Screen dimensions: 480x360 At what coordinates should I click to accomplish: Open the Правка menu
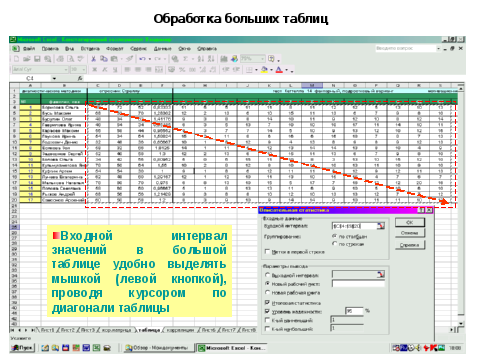(50, 49)
